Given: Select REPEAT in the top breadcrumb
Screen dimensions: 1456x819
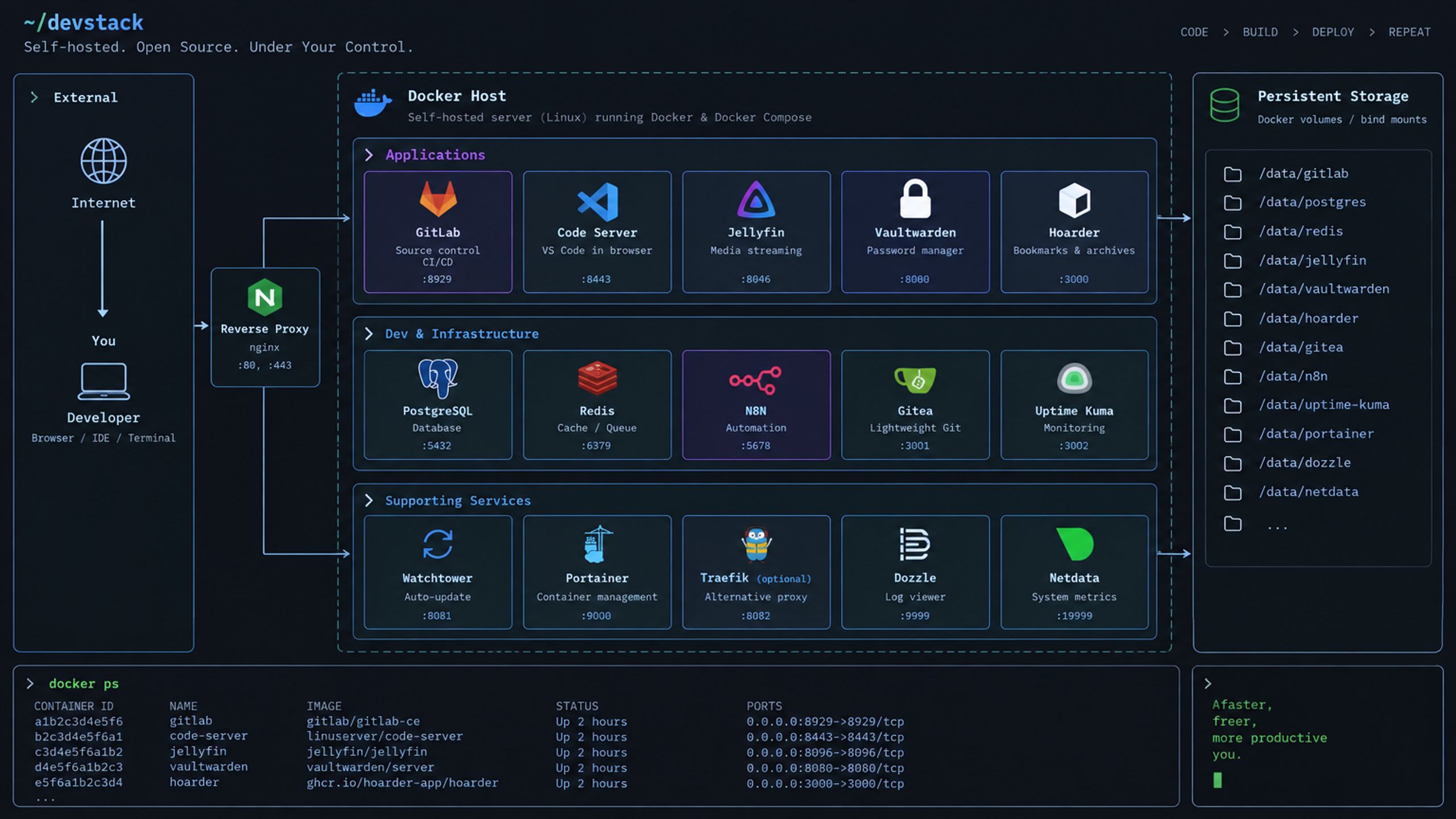Looking at the screenshot, I should point(1409,32).
